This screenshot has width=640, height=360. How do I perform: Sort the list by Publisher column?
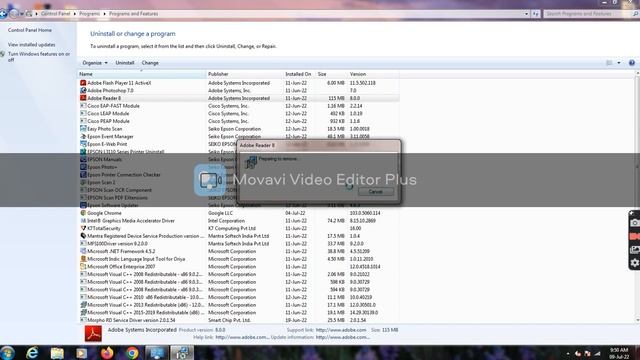pos(245,74)
